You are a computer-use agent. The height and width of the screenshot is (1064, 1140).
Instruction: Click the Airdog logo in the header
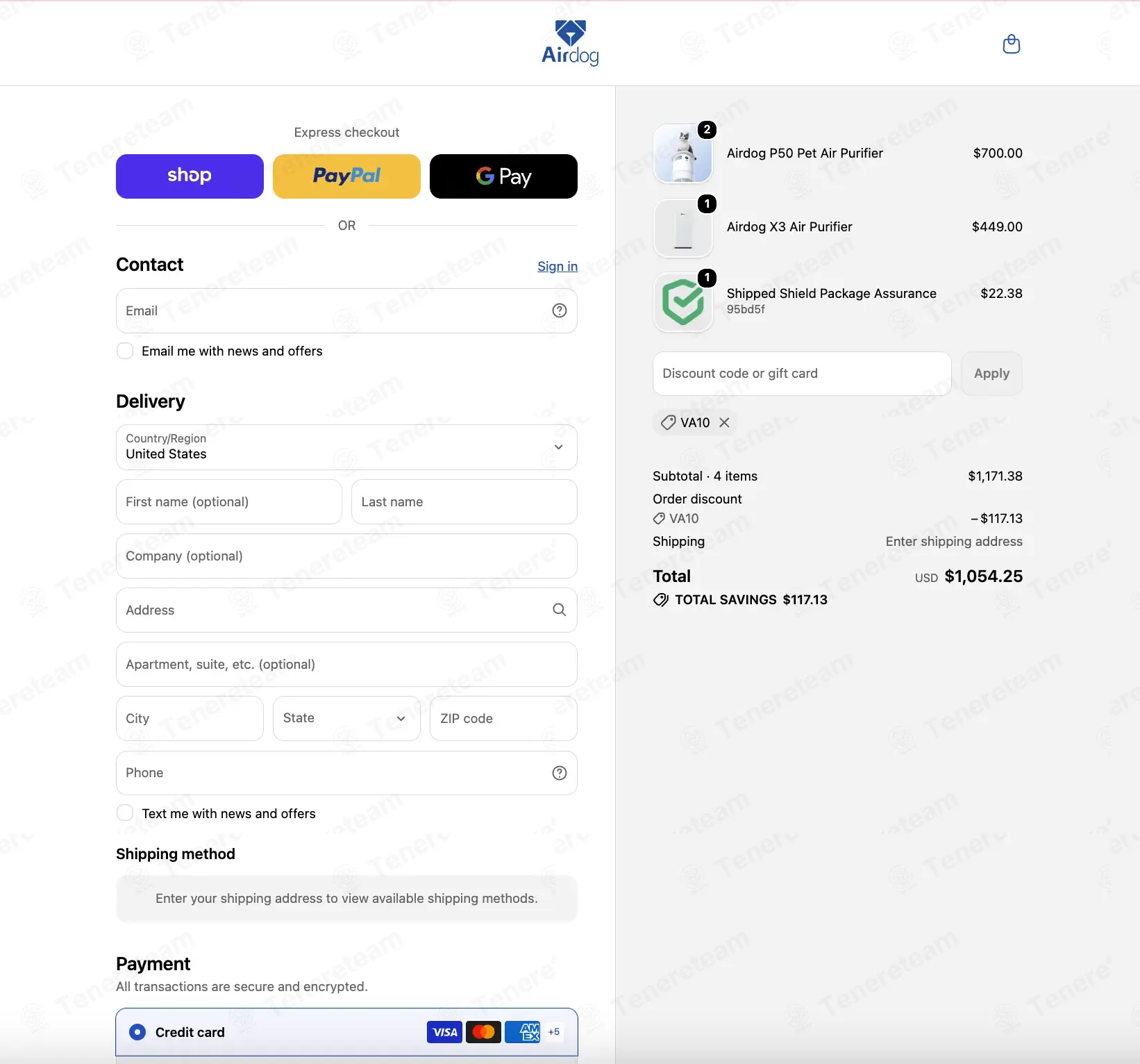point(570,43)
